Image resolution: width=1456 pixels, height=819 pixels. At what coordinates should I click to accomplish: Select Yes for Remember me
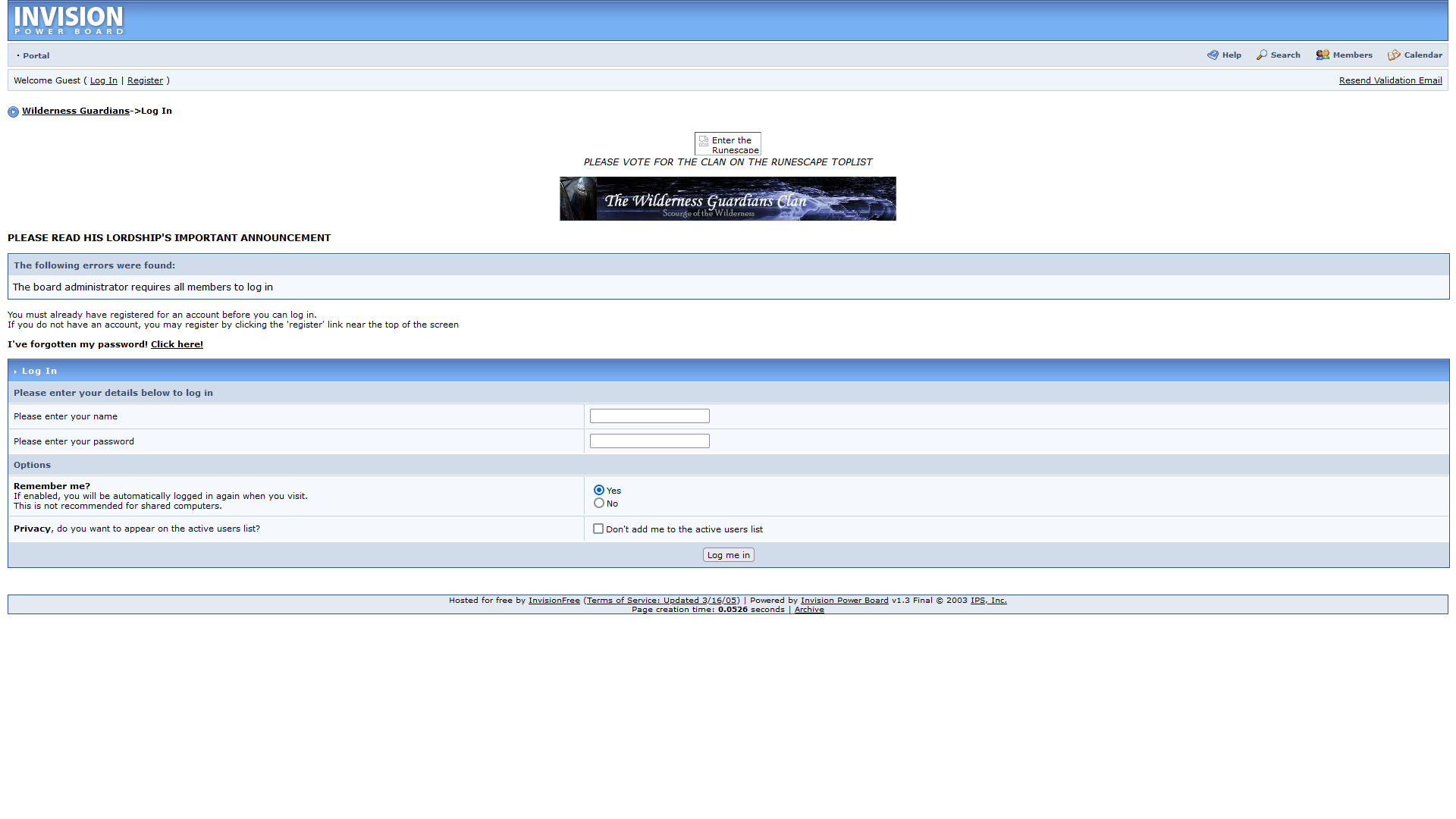[599, 490]
